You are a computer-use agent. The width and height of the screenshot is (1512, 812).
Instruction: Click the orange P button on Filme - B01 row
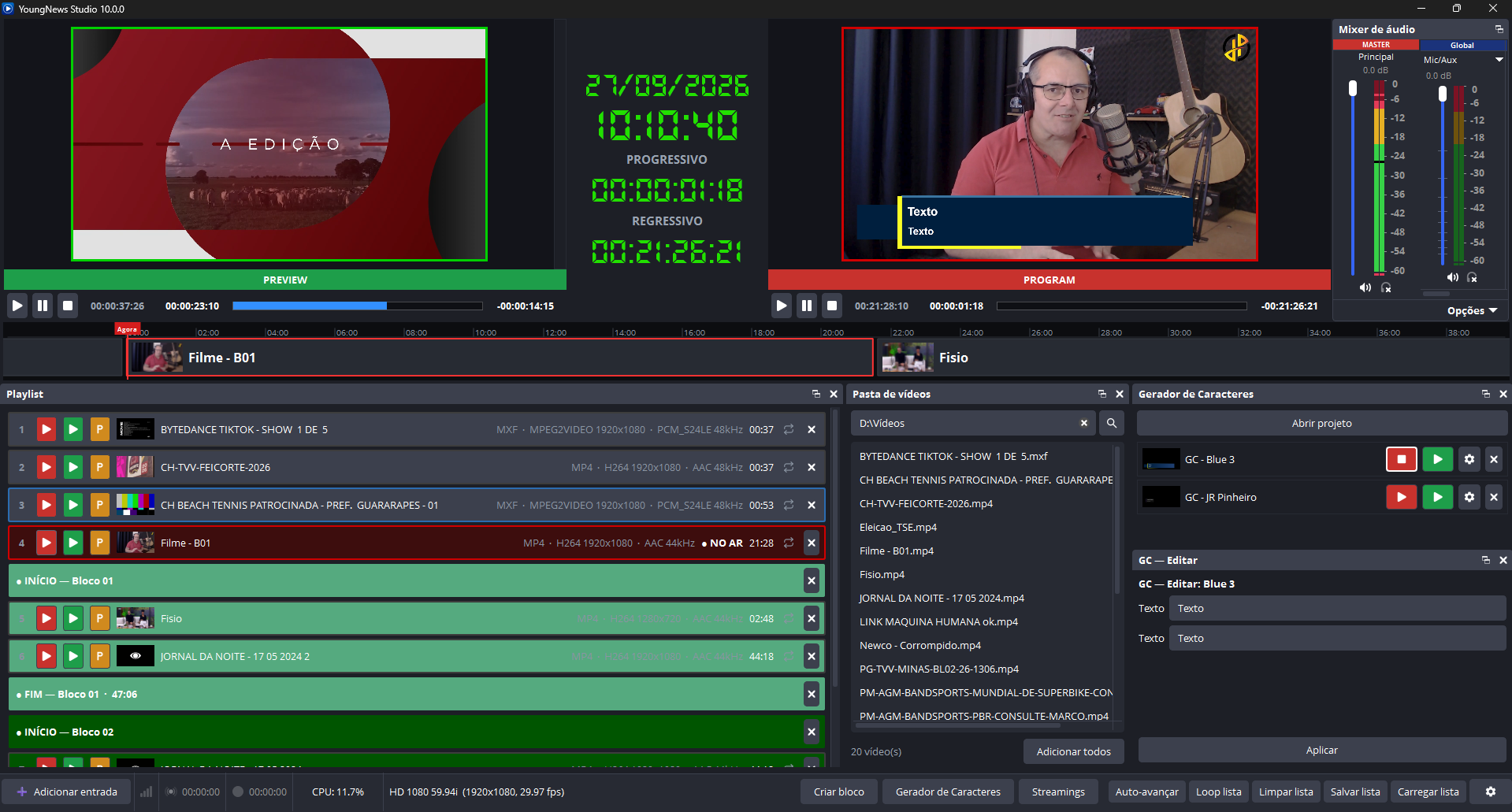tap(99, 543)
